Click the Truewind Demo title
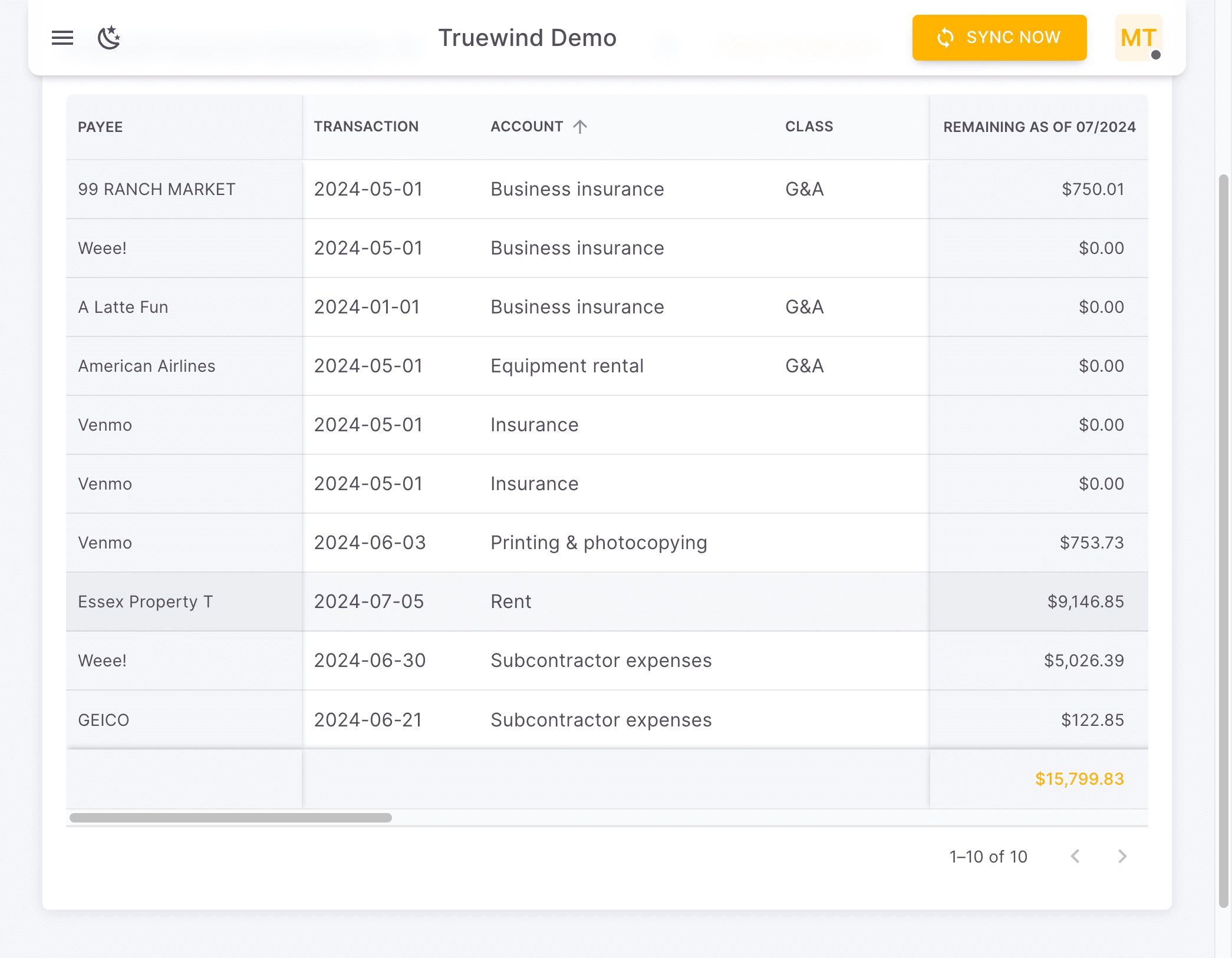Viewport: 1232px width, 958px height. click(528, 37)
